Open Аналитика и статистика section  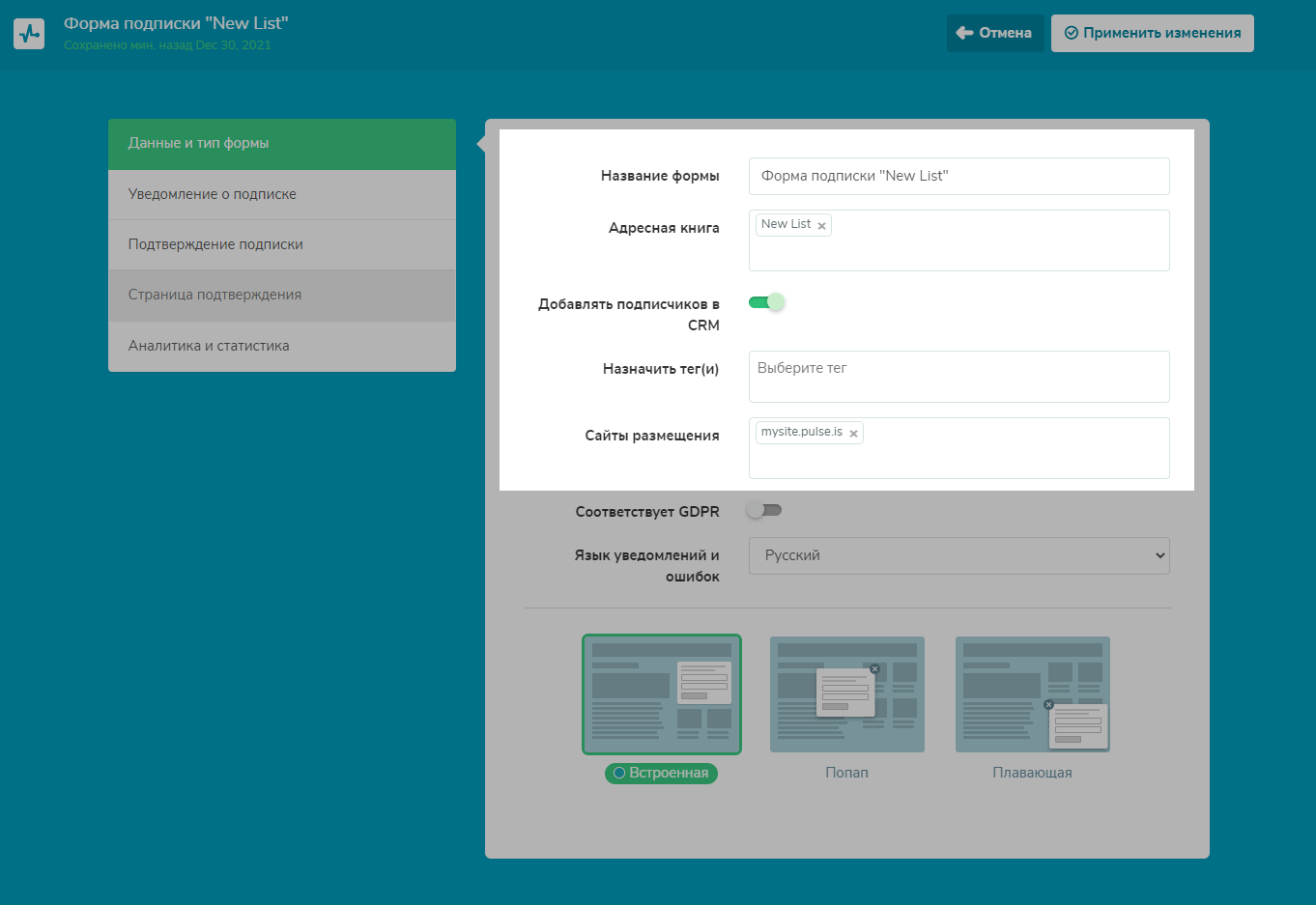pos(282,346)
